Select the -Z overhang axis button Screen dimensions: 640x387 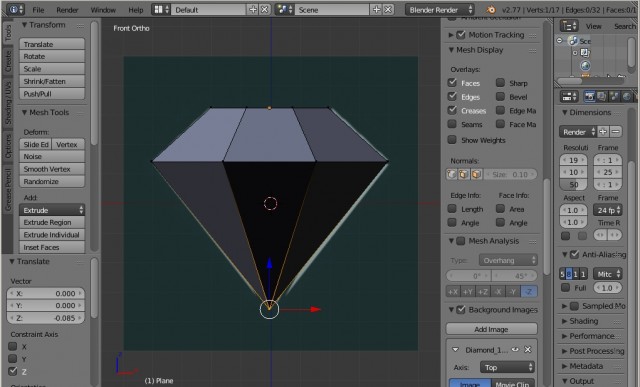coord(529,291)
